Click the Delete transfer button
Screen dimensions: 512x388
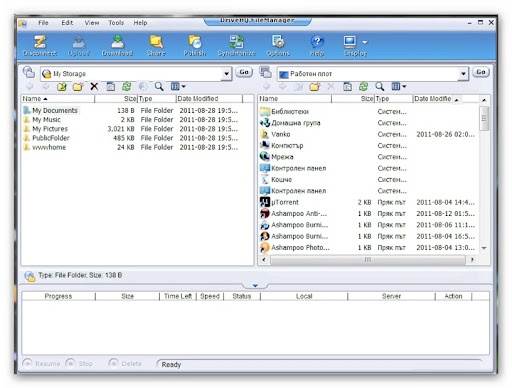[x=125, y=363]
